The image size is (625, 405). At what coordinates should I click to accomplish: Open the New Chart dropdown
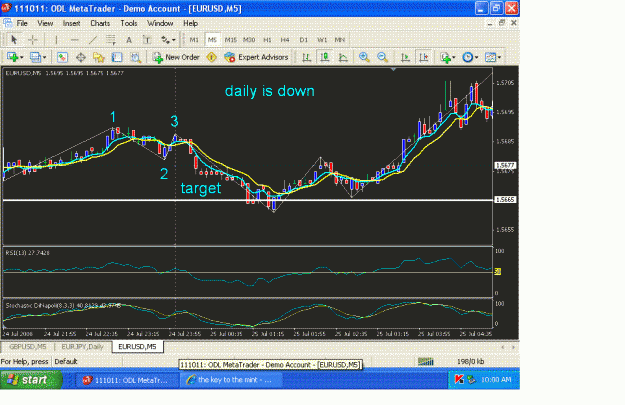point(15,57)
